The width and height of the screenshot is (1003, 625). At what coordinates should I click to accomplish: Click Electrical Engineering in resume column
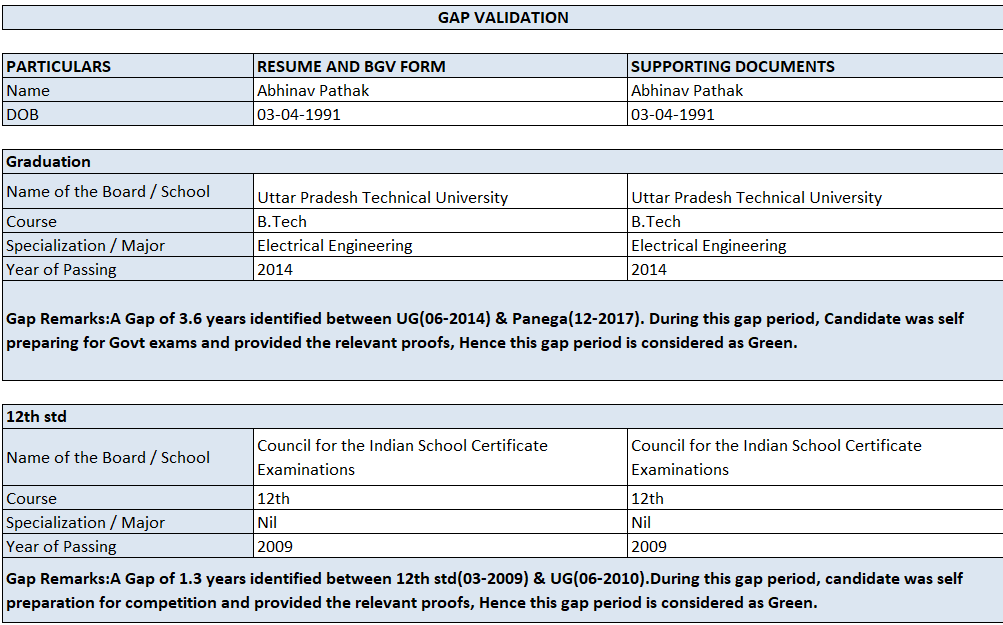[x=441, y=245]
